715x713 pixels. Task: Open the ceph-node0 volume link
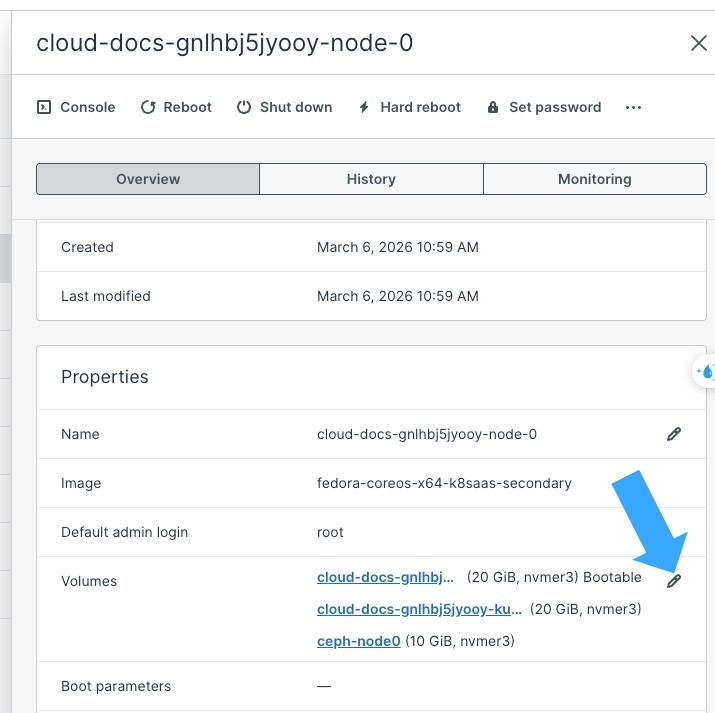tap(358, 641)
